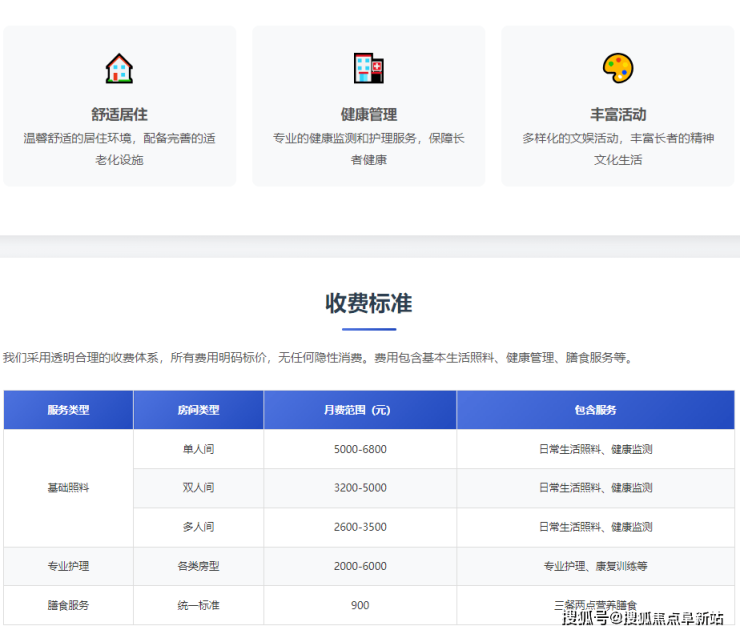This screenshot has width=740, height=634.
Task: Select the 单人间 room type cell
Action: point(198,449)
